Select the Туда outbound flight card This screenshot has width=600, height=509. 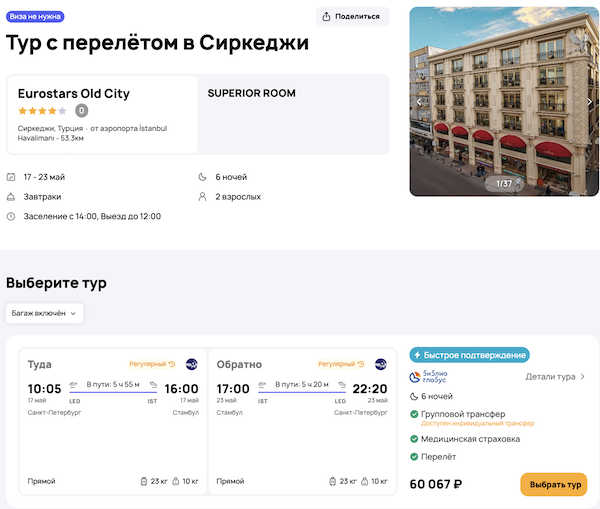(113, 420)
